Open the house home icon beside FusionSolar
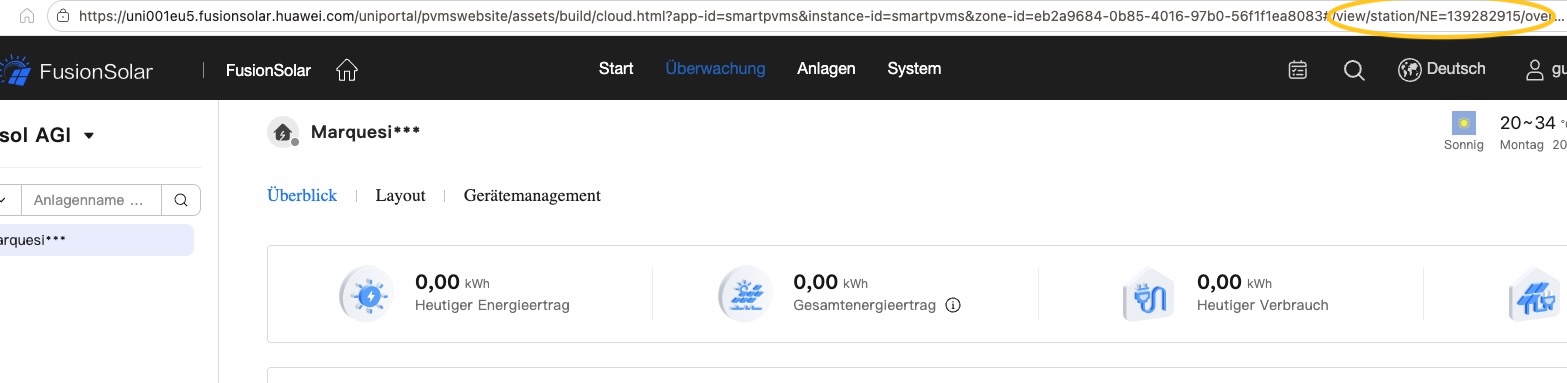 347,70
